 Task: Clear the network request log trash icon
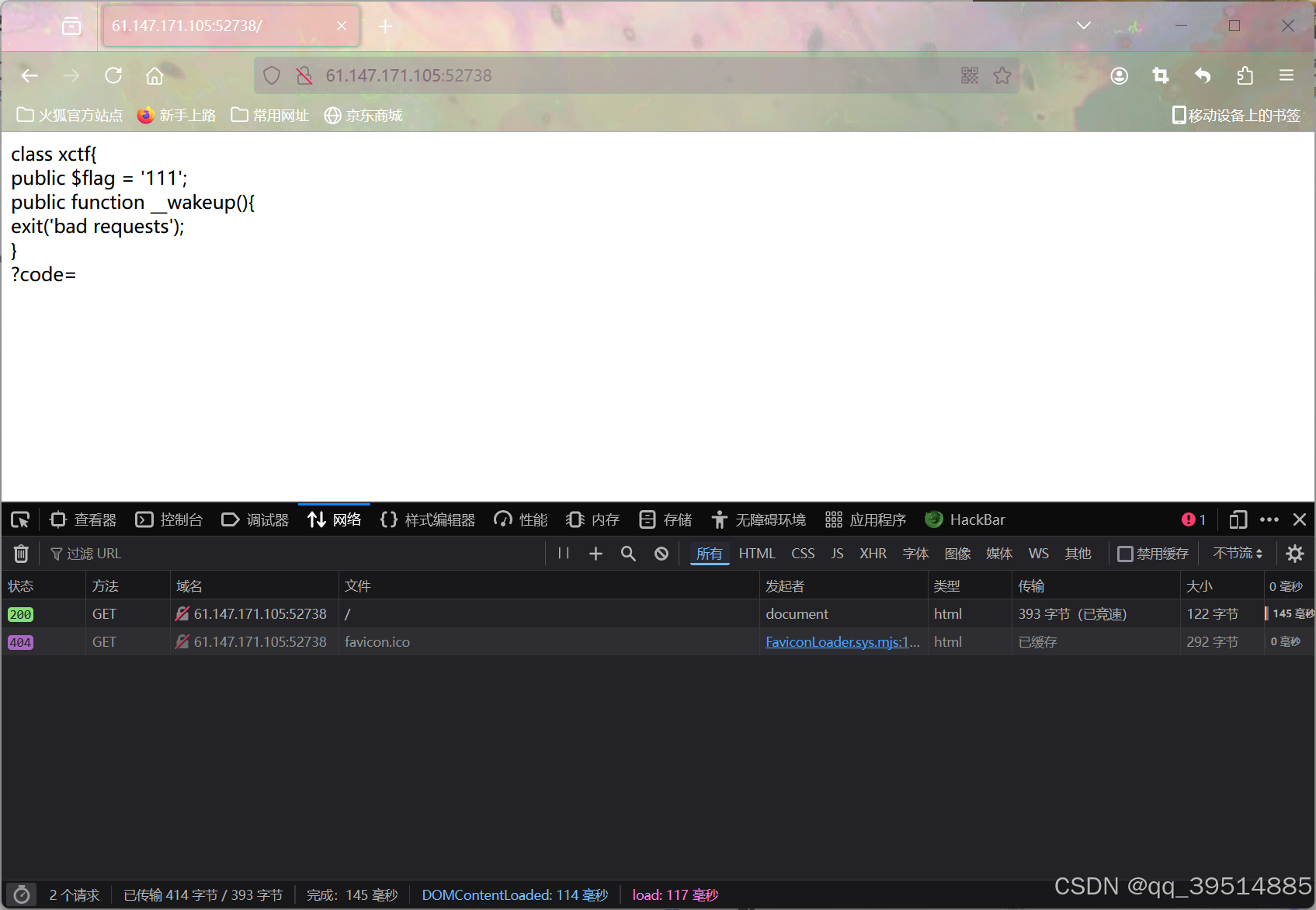(x=21, y=554)
